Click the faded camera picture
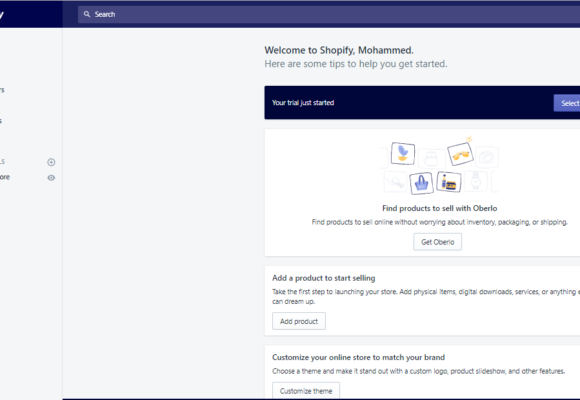Screen dimensions: 580x400 [487, 158]
